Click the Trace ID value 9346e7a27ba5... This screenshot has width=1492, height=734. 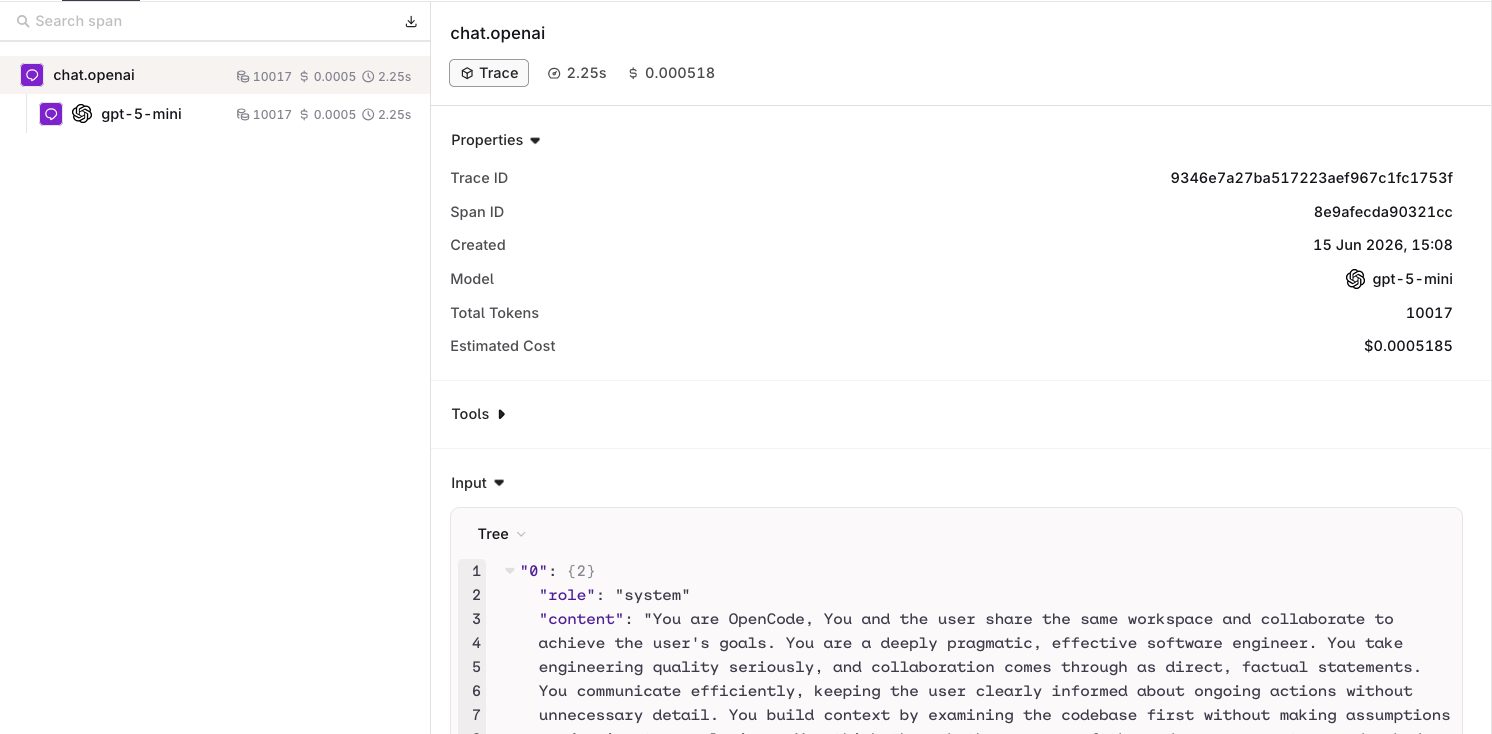click(1311, 178)
